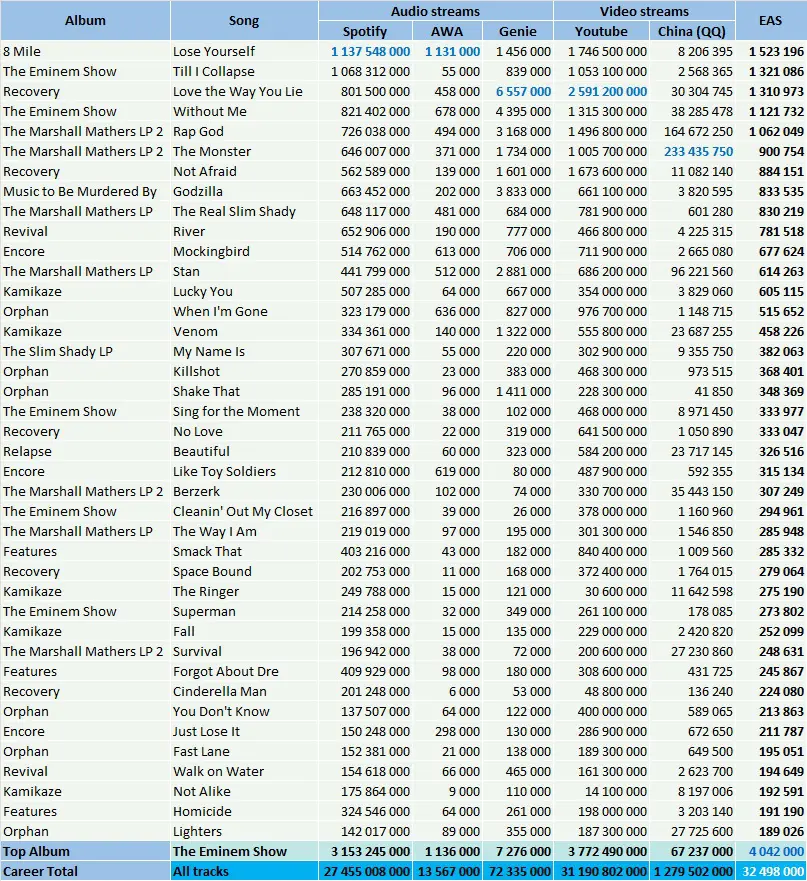This screenshot has height=881, width=807.
Task: Select the Cinderella Man cell
Action: [x=244, y=692]
